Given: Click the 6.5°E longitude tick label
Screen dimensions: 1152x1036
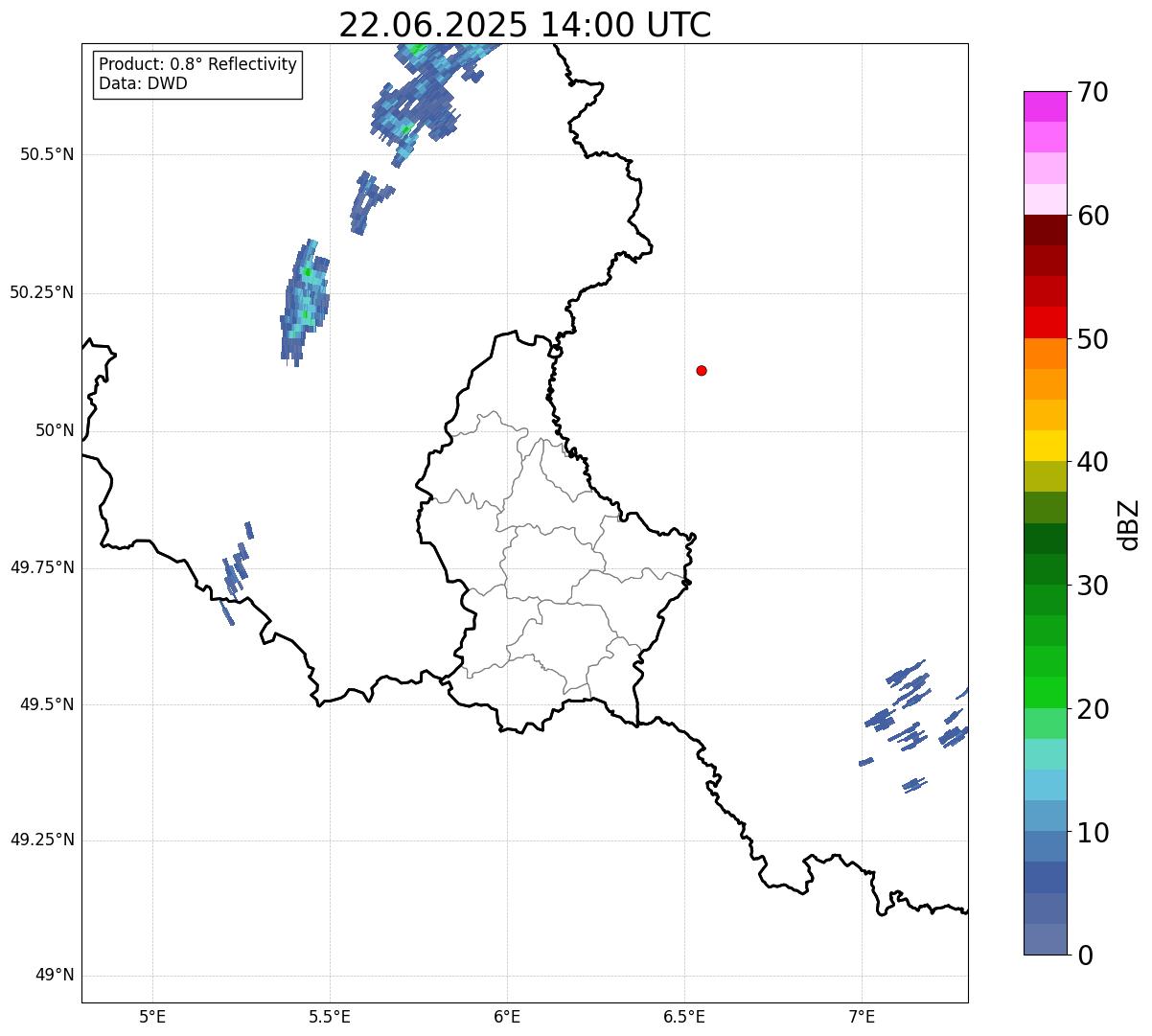Looking at the screenshot, I should 684,1016.
